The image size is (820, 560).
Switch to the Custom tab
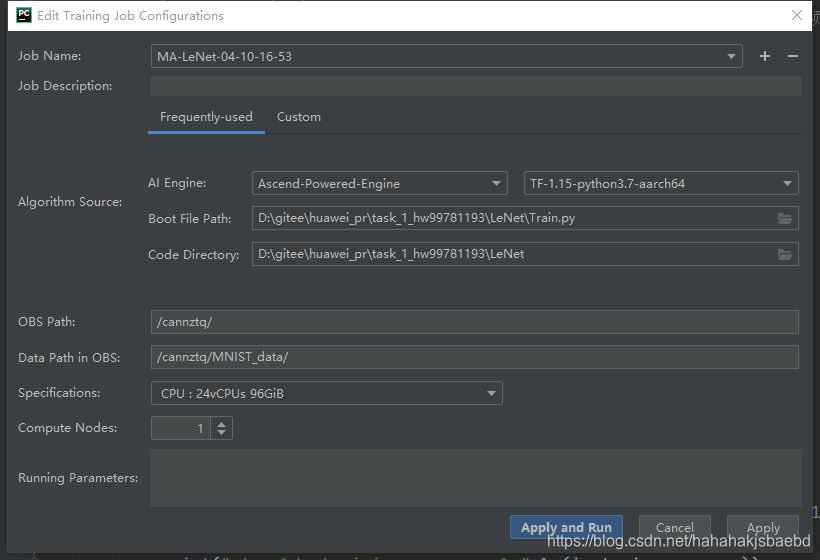click(x=299, y=117)
